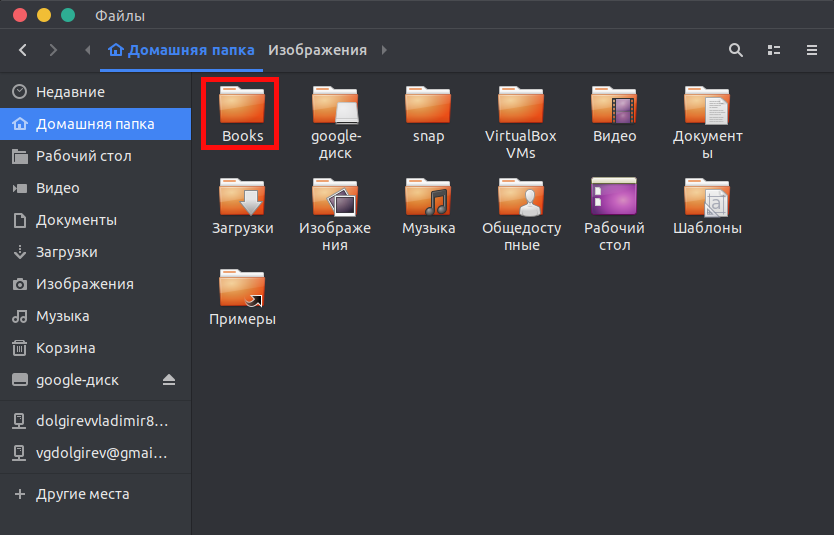Image resolution: width=834 pixels, height=535 pixels.
Task: Select Изображения in path bar
Action: point(318,50)
